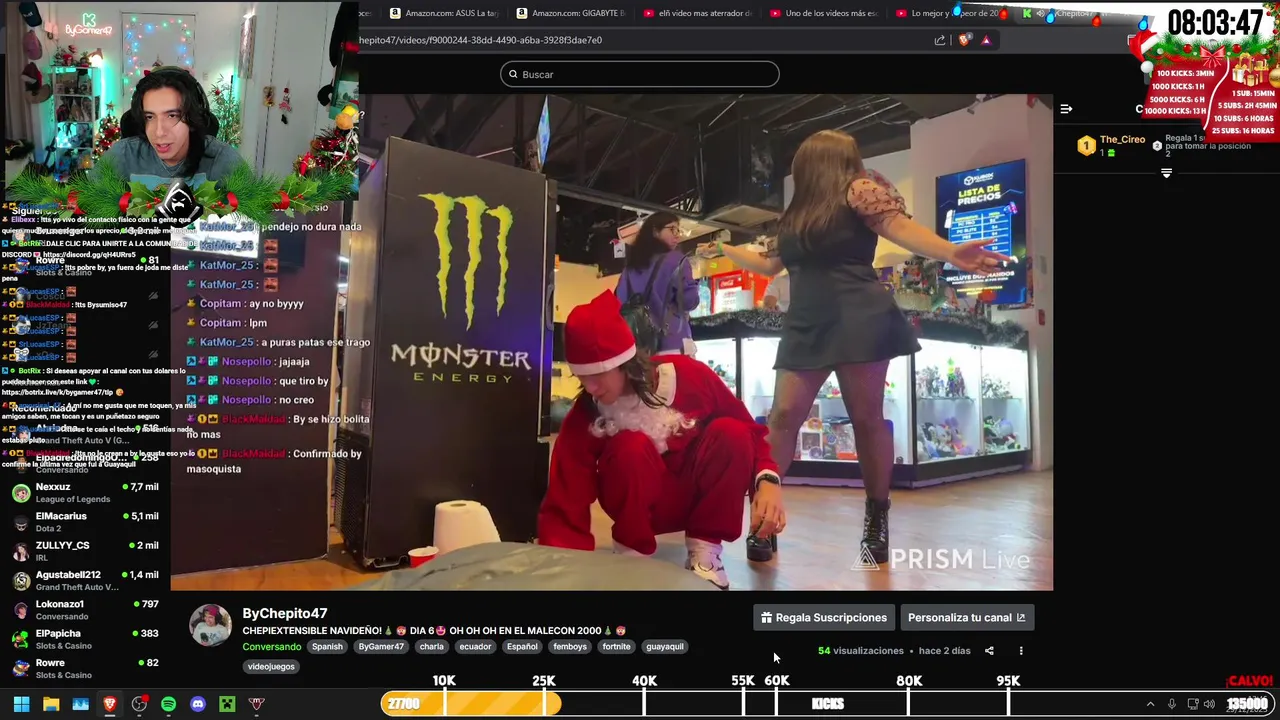Open Agustabell212 channel in sidebar
The width and height of the screenshot is (1280, 720).
coord(85,581)
